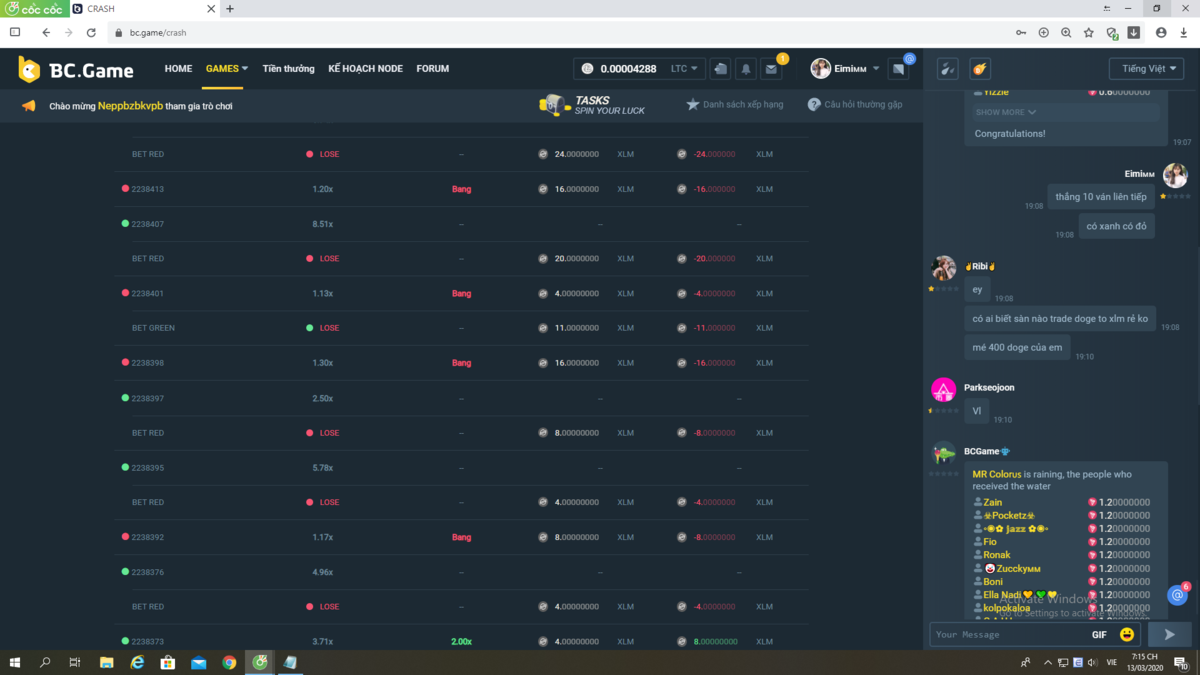Open the wallet icon beside LTC balance
The image size is (1200, 675).
tap(720, 69)
